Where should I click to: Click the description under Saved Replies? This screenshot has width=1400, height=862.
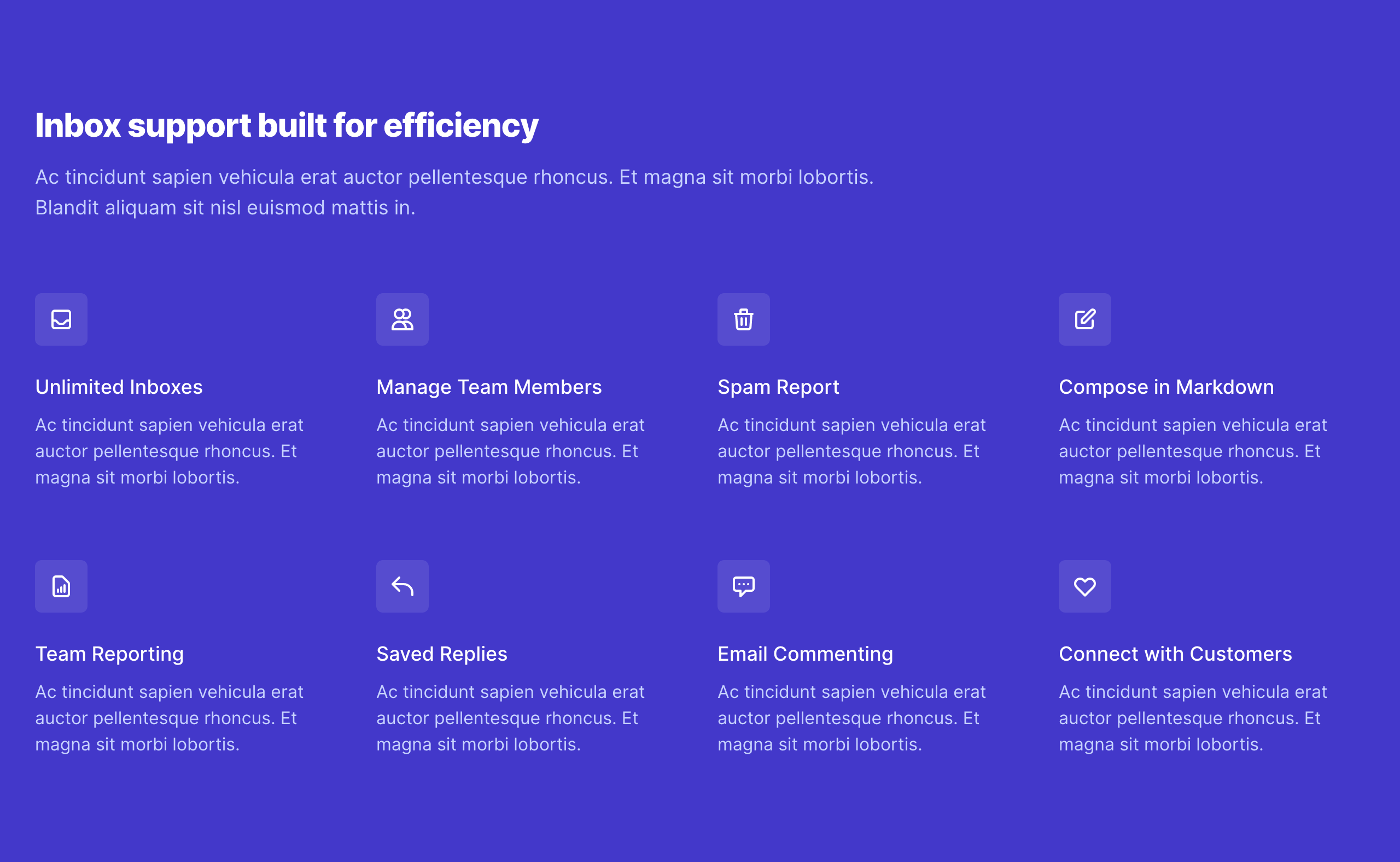pyautogui.click(x=510, y=718)
